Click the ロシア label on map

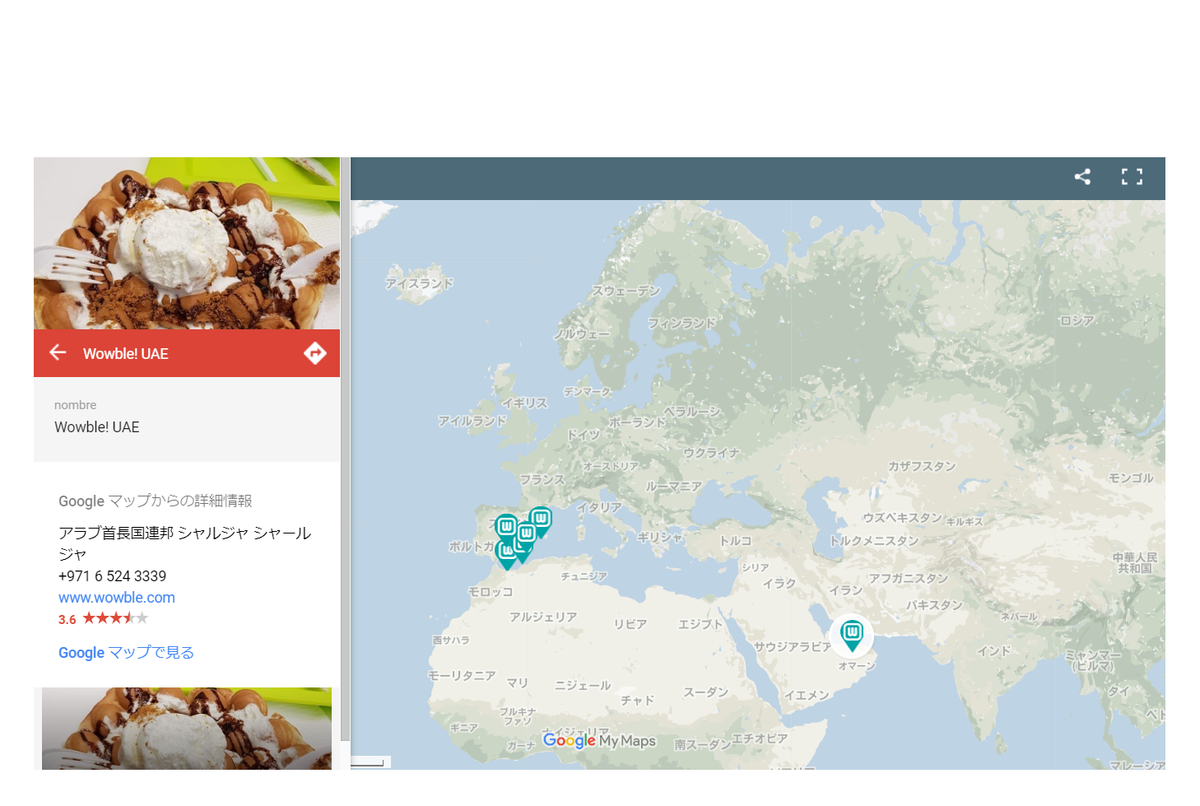[1077, 321]
